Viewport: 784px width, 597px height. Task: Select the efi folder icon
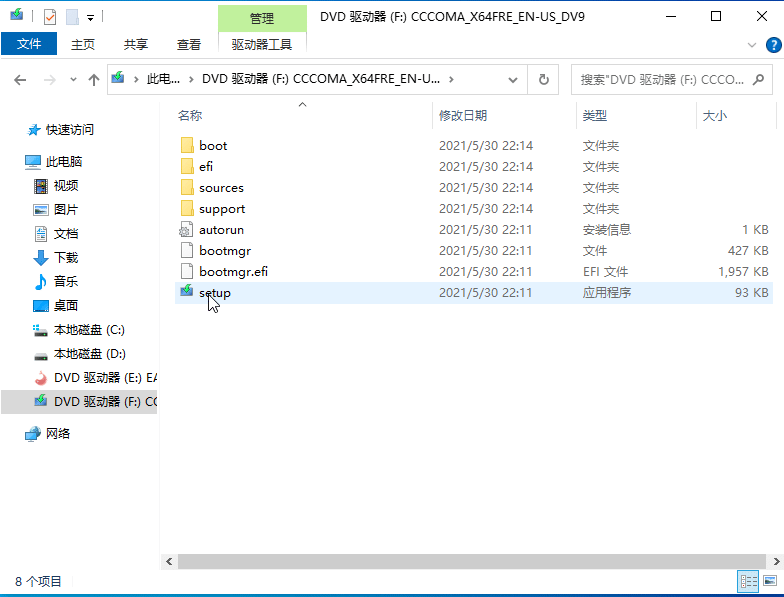(186, 166)
